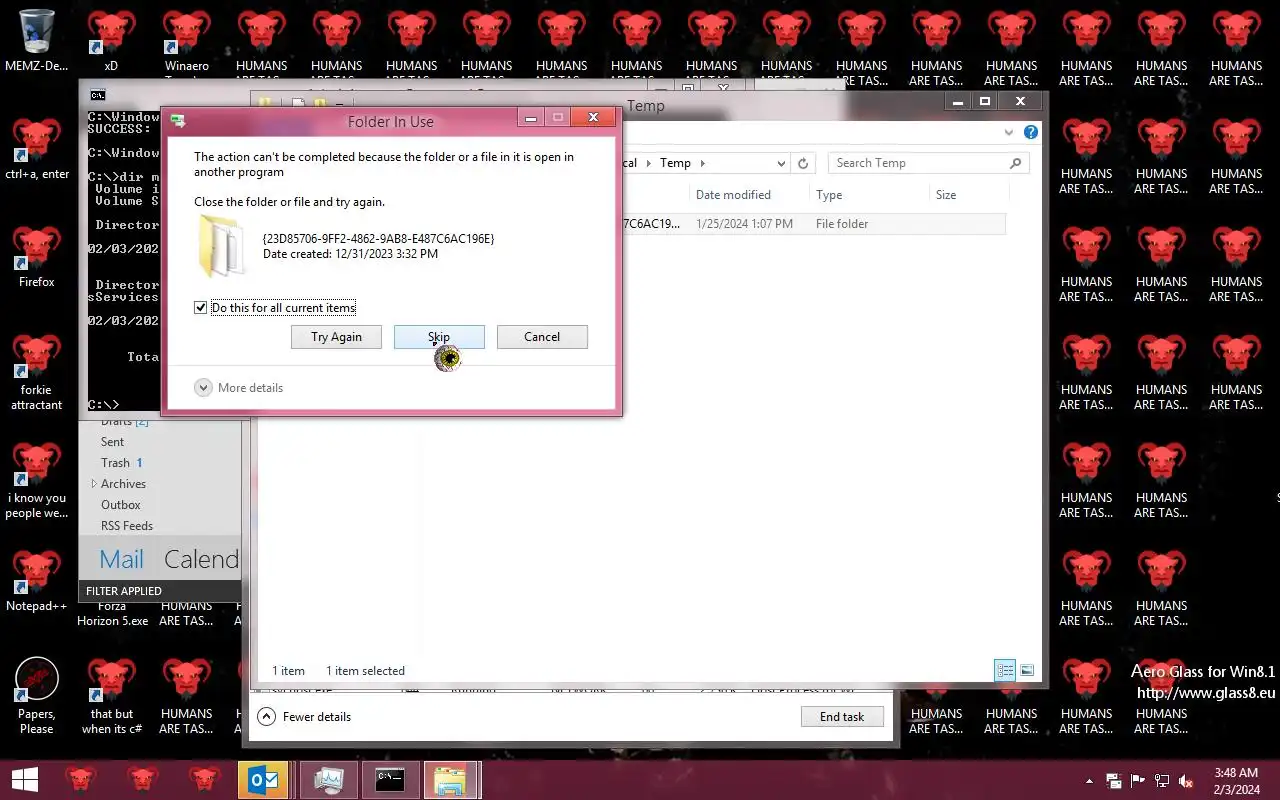The height and width of the screenshot is (800, 1280).
Task: Open the Temp address bar history dropdown
Action: click(781, 163)
